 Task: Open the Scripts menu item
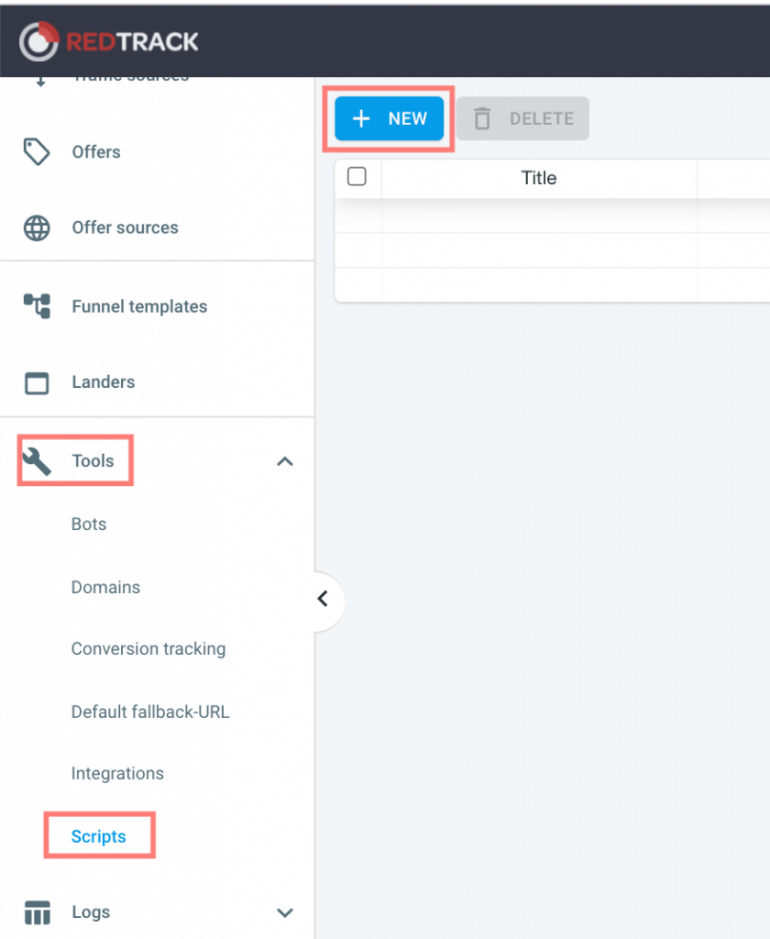(x=98, y=835)
